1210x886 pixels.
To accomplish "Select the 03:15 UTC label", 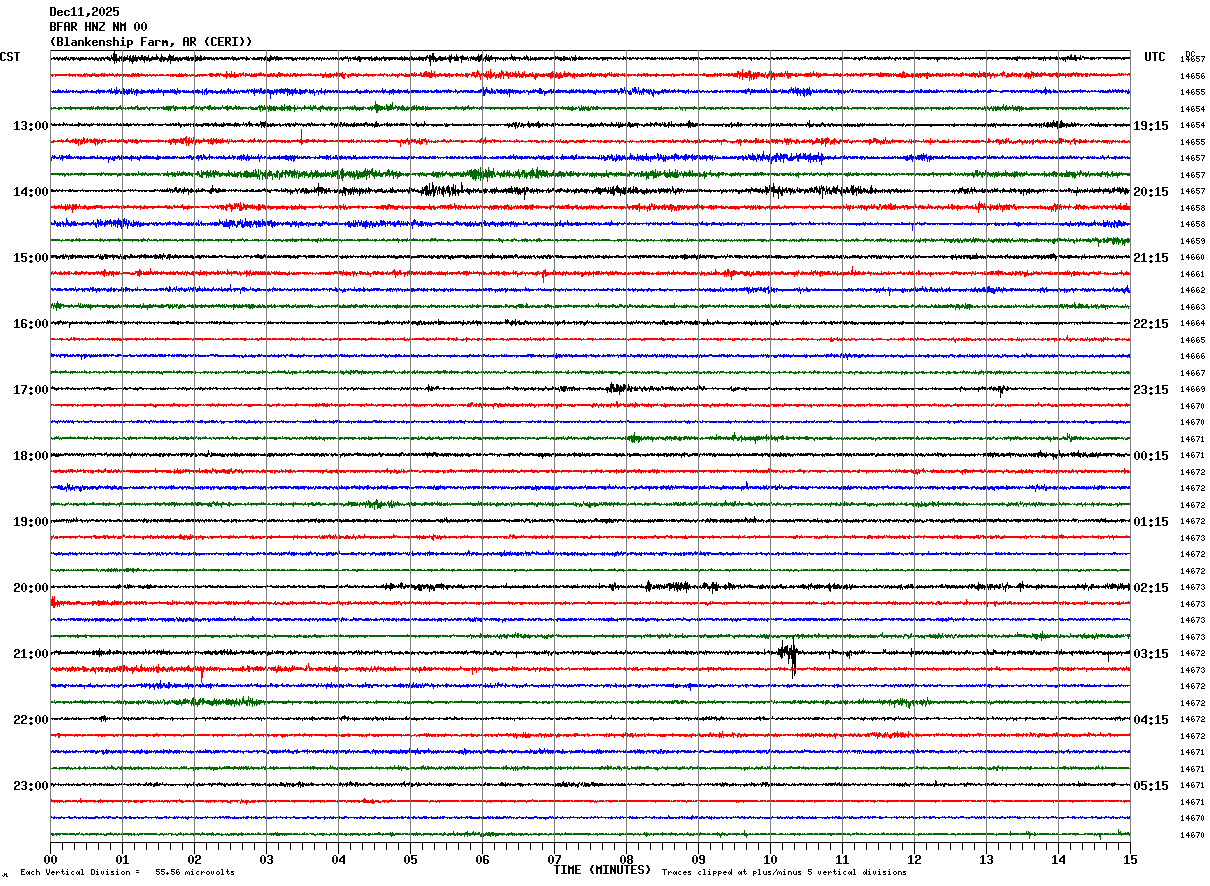I will pos(1151,654).
